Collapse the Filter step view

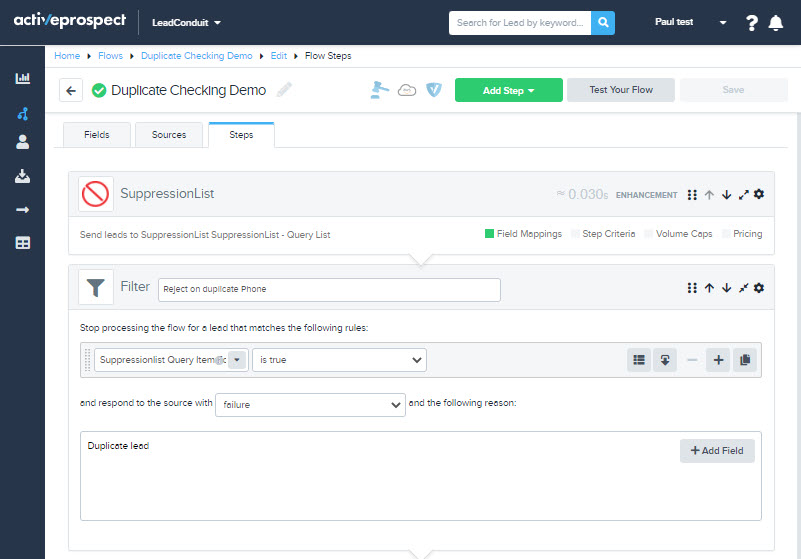(743, 288)
